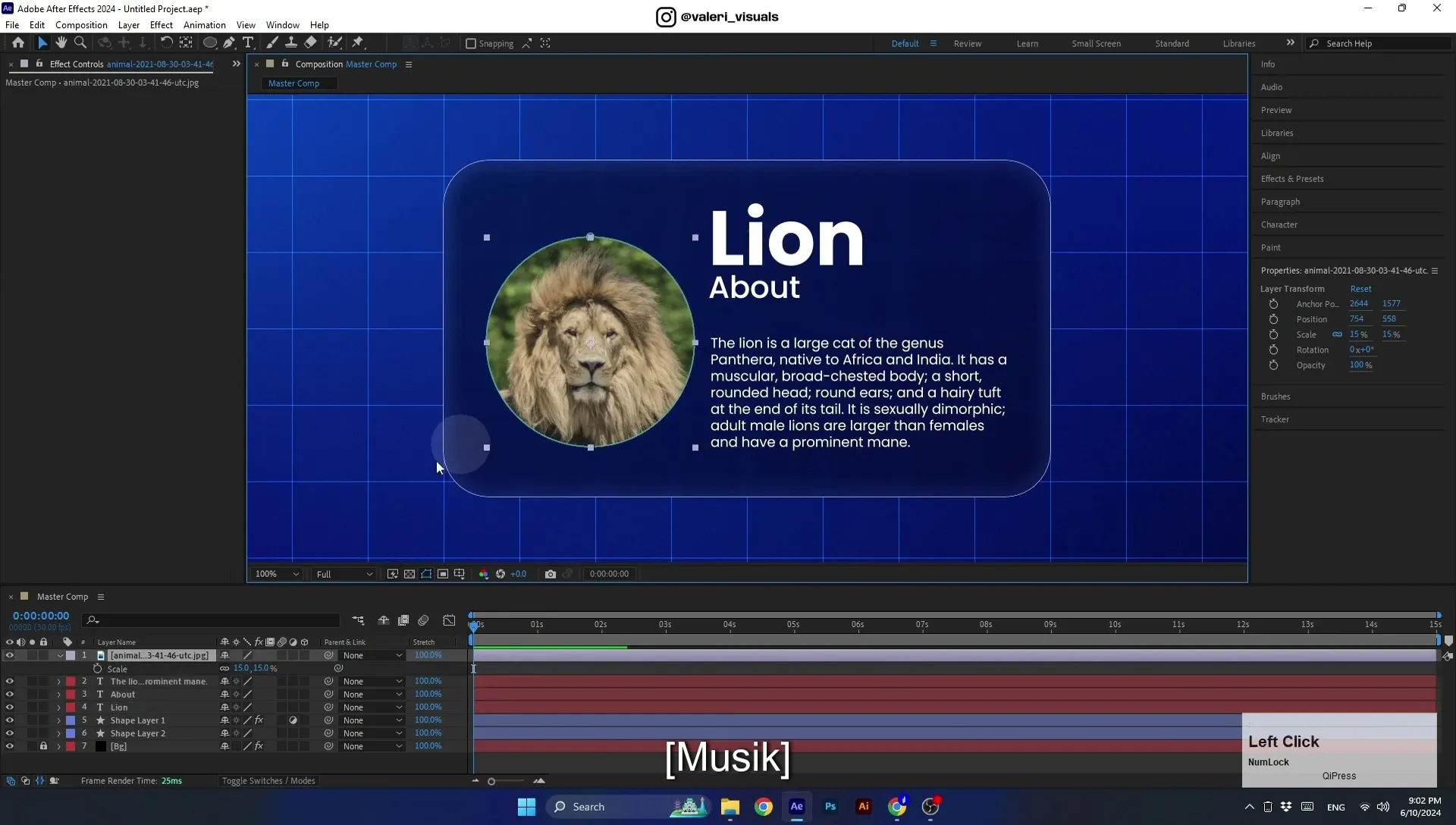The image size is (1456, 825).
Task: Toggle visibility of Shape Layer 1
Action: coord(10,720)
